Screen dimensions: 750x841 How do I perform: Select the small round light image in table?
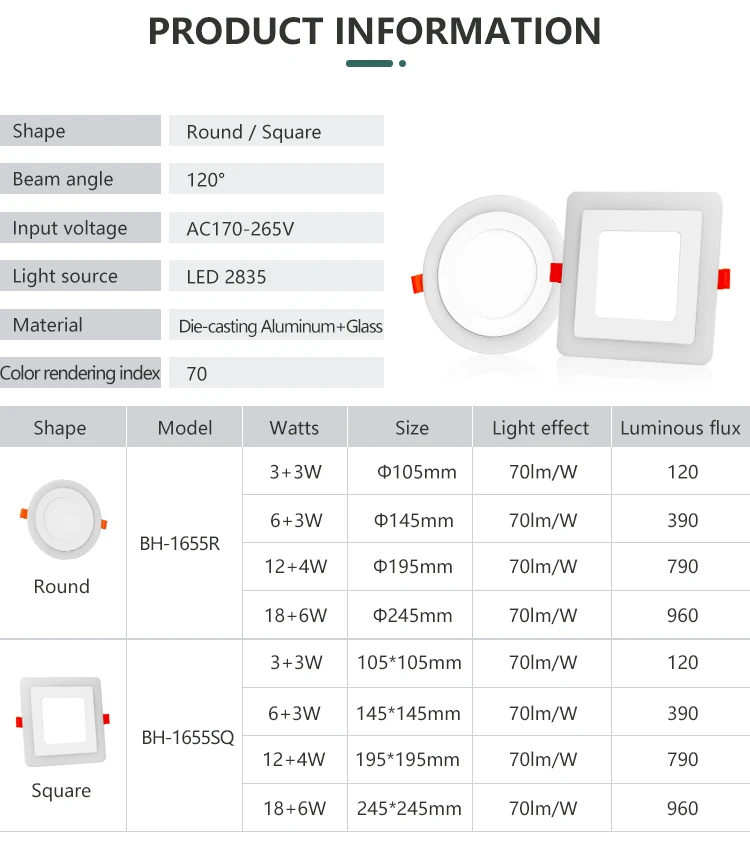62,517
